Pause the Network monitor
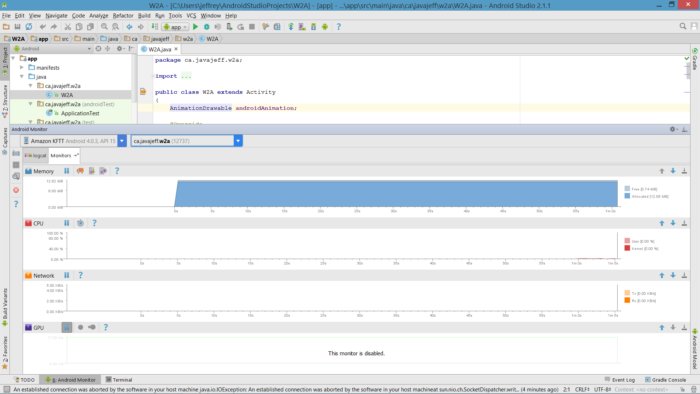The height and width of the screenshot is (394, 700). coord(67,275)
